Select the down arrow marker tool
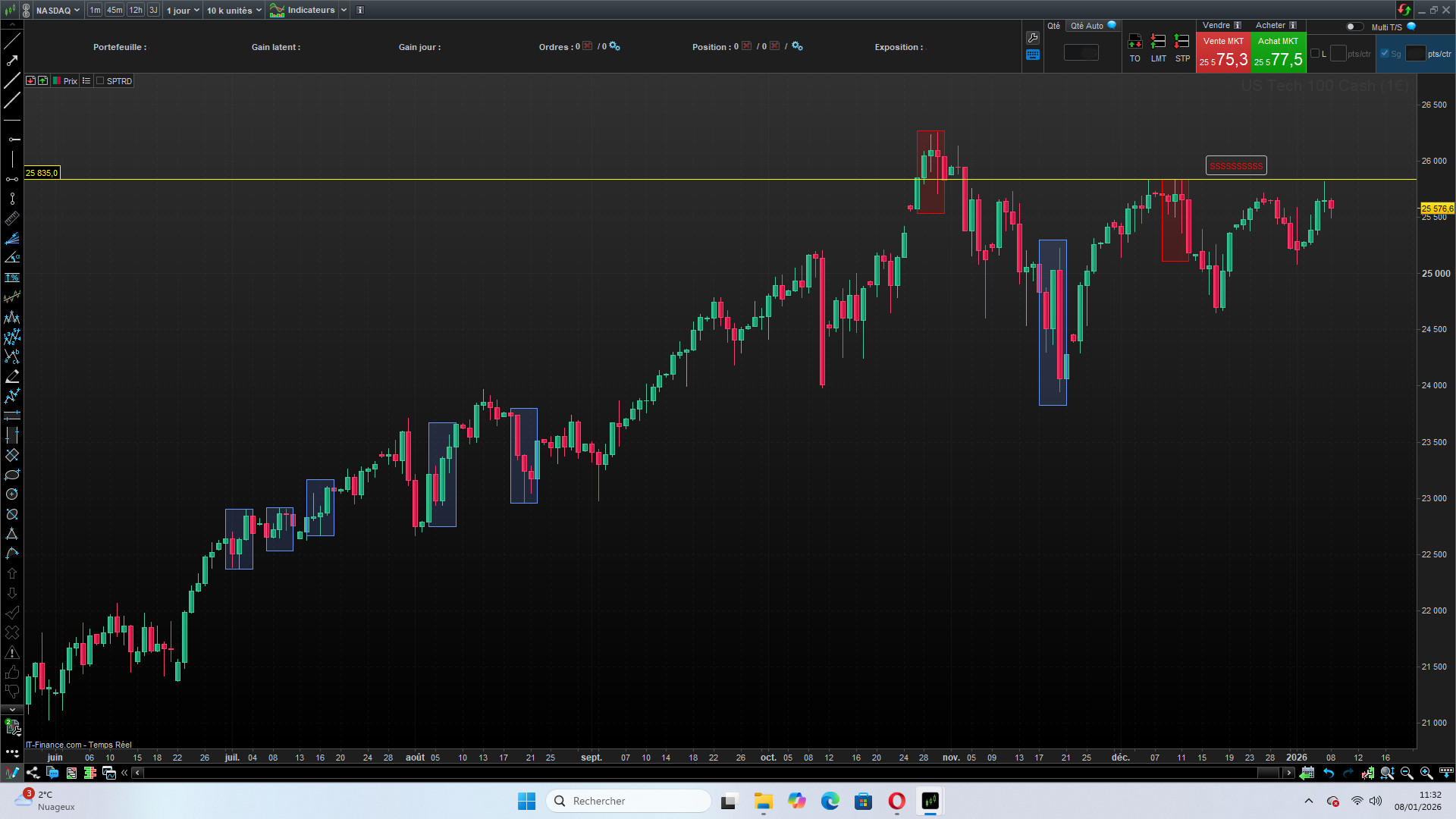Viewport: 1456px width, 819px height. 12,593
